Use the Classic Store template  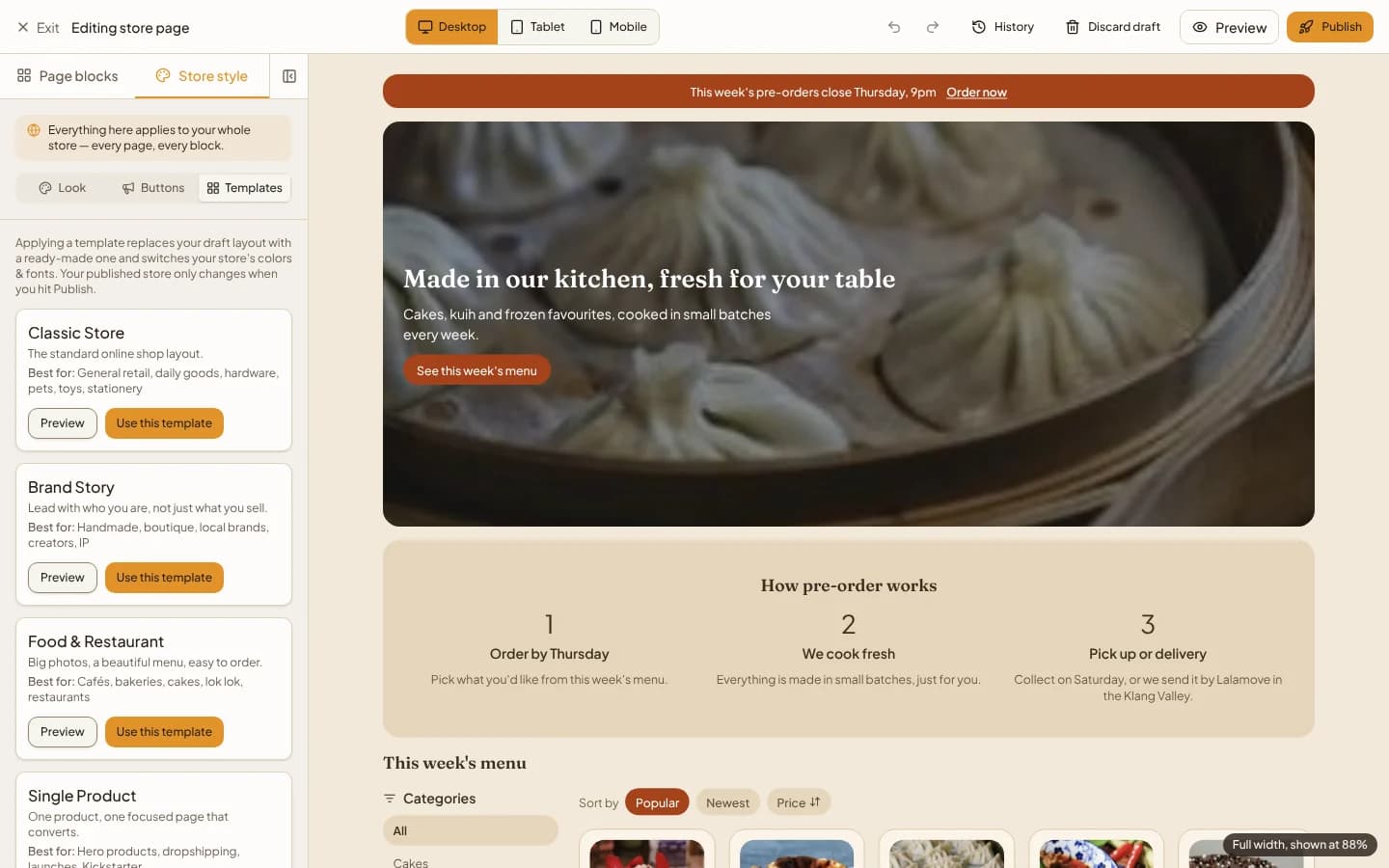point(164,423)
